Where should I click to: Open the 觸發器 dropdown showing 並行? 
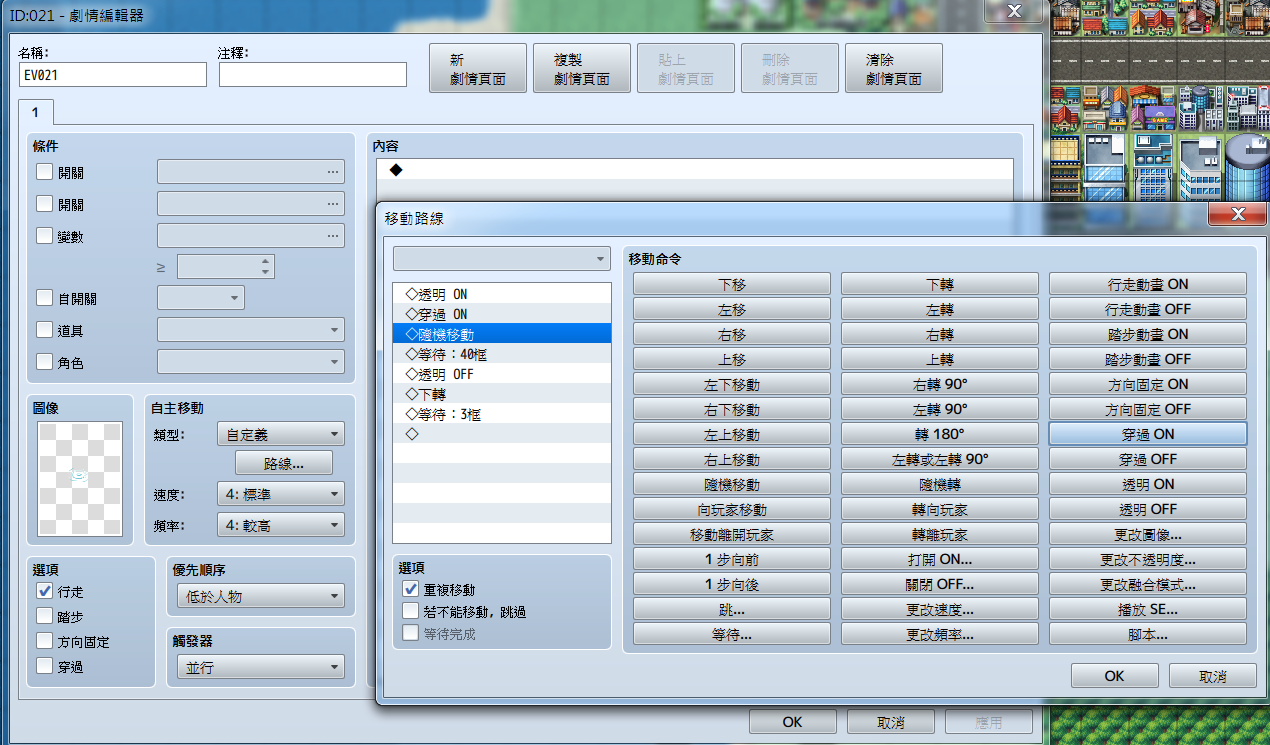pyautogui.click(x=259, y=668)
